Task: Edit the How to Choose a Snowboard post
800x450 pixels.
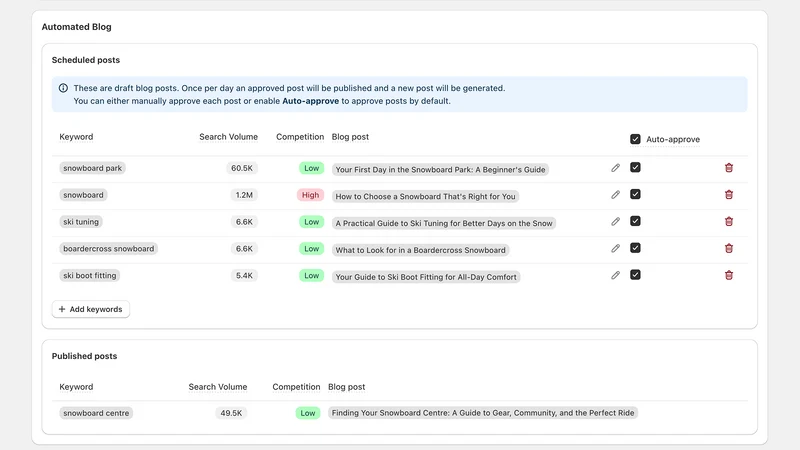Action: (615, 195)
